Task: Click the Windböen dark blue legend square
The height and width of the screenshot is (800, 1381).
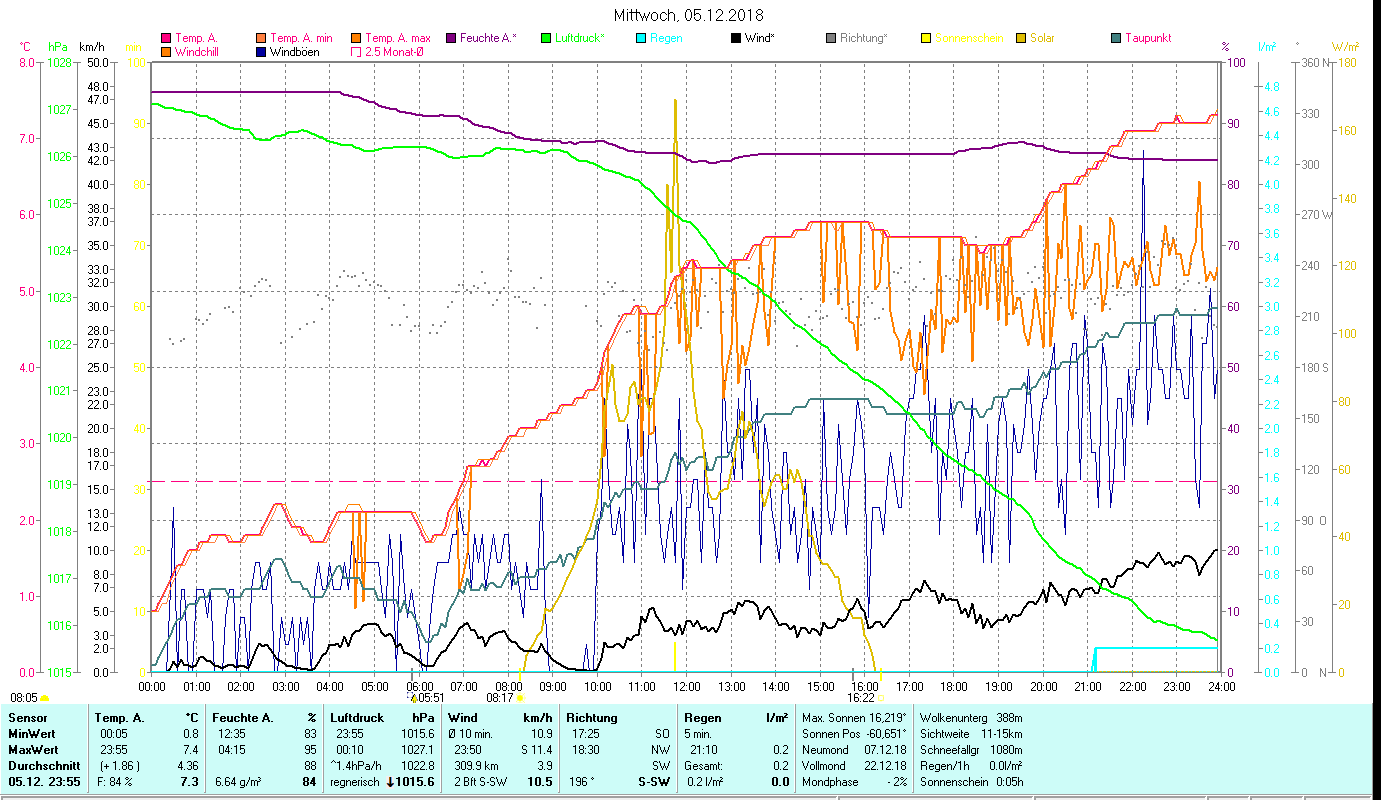Action: click(x=261, y=52)
